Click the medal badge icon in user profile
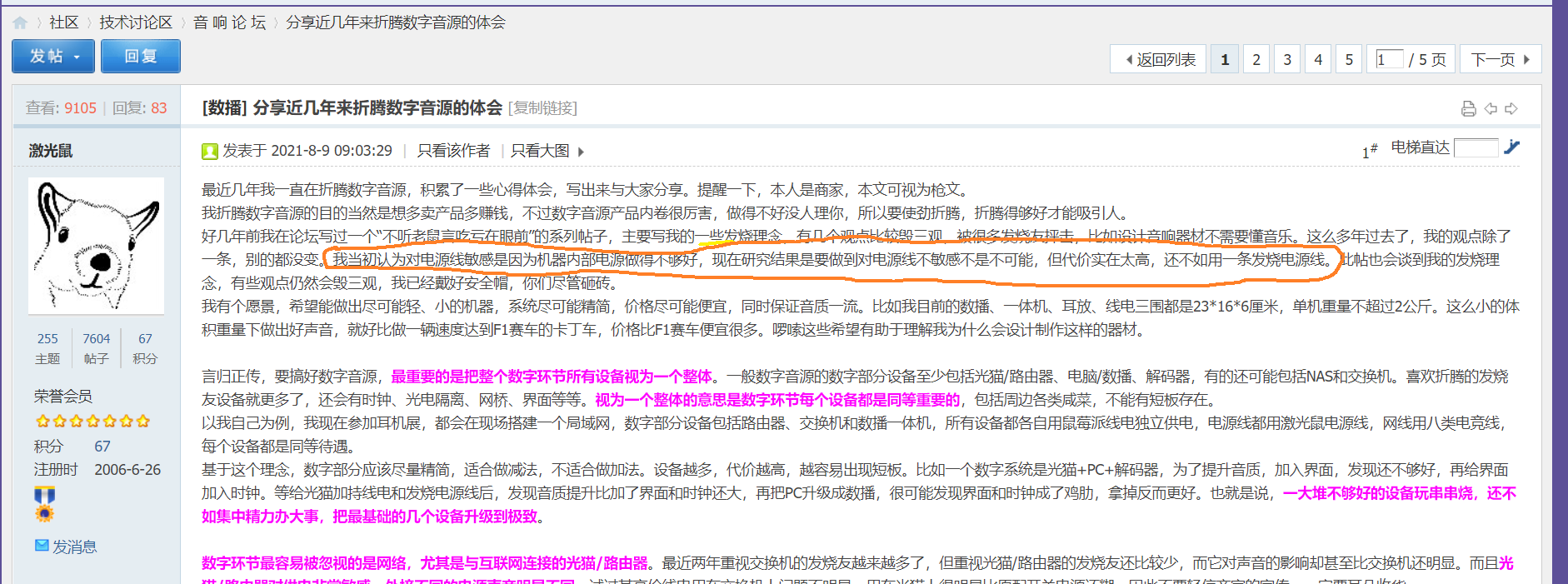The height and width of the screenshot is (584, 1568). point(44,504)
